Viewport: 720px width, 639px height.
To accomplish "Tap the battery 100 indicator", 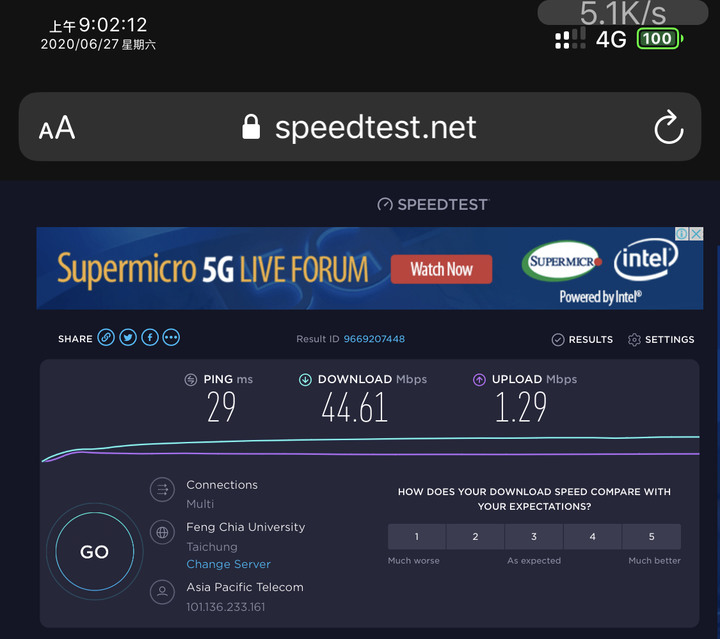I will point(659,39).
